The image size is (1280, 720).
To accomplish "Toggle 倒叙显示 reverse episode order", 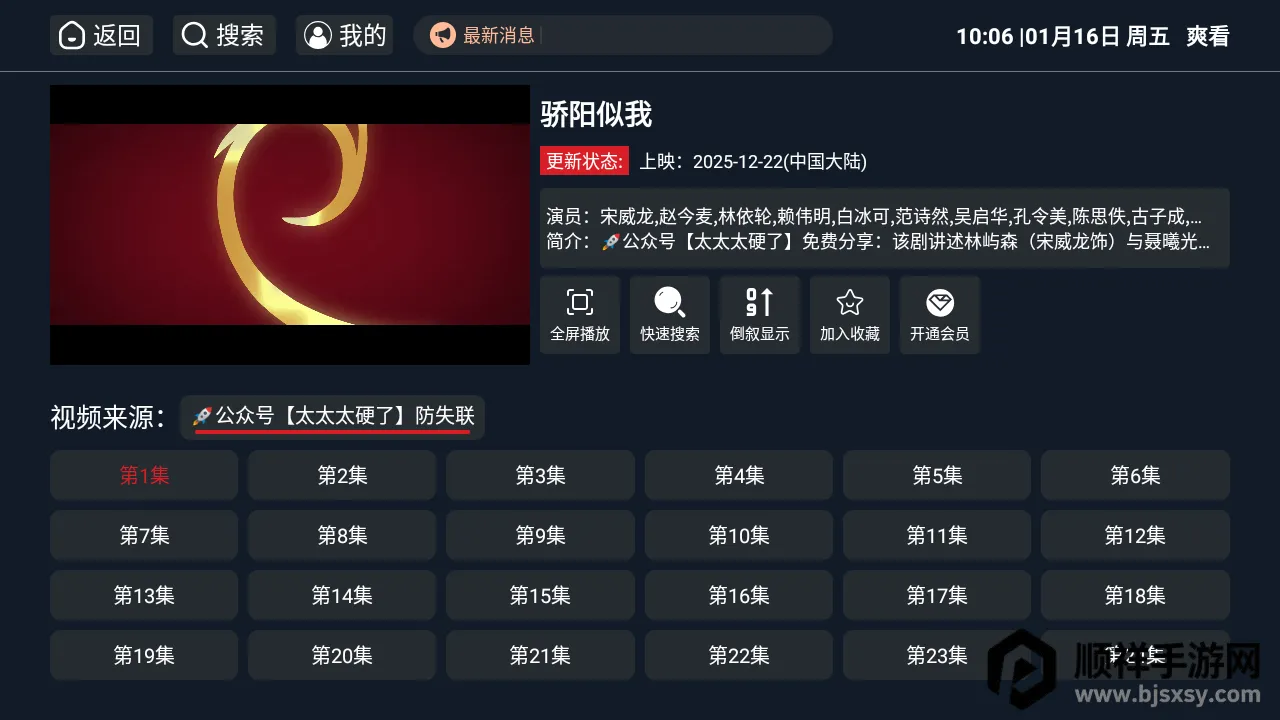I will coord(760,315).
